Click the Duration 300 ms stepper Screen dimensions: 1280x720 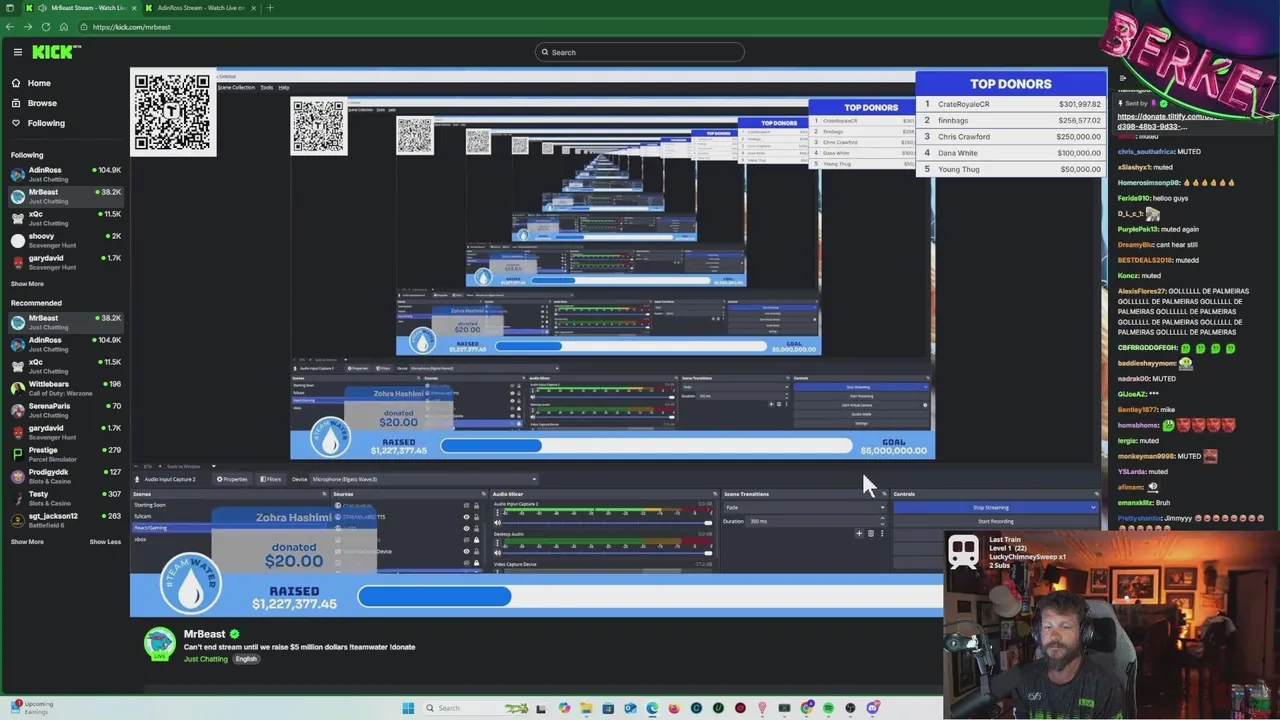[x=882, y=521]
